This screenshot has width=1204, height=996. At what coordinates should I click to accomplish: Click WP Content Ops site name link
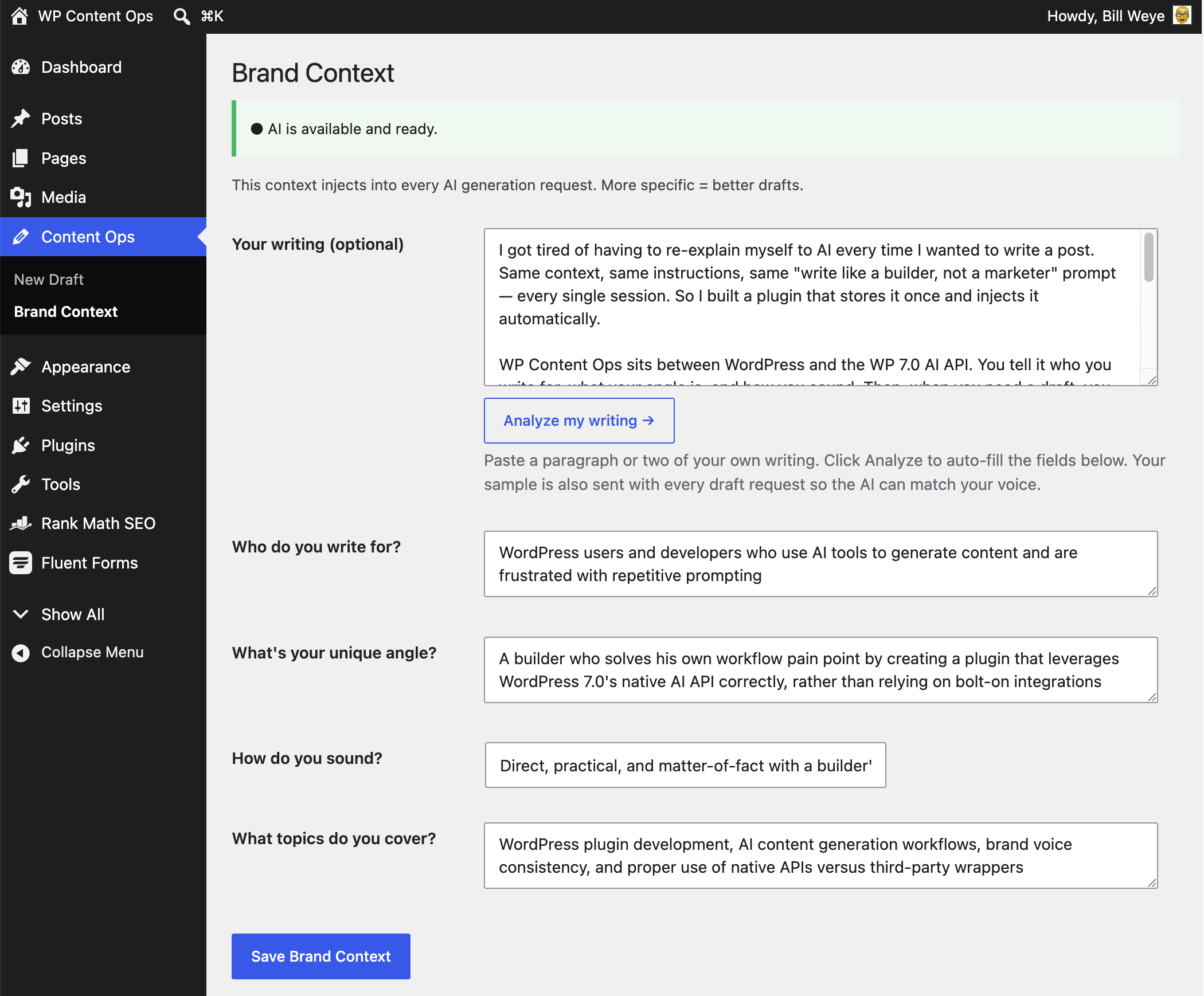click(96, 16)
